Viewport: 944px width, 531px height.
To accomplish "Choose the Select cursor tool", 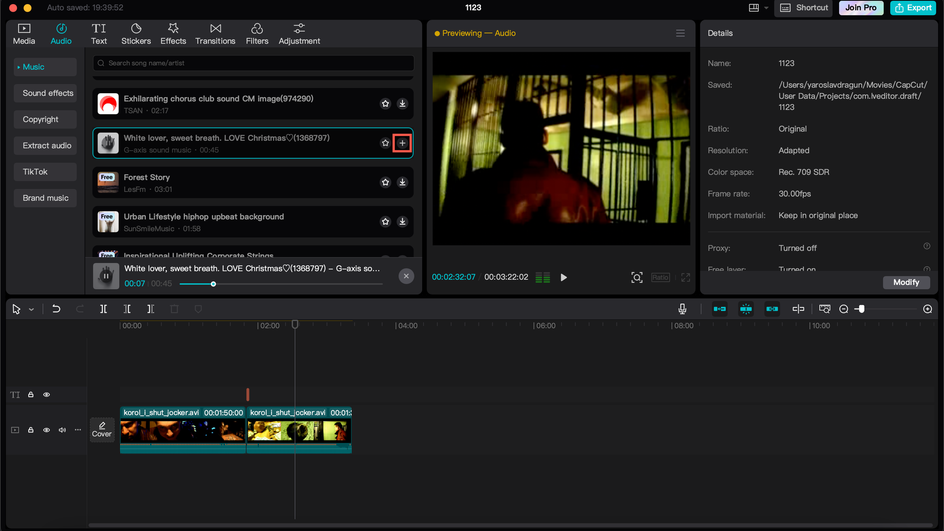I will (16, 309).
